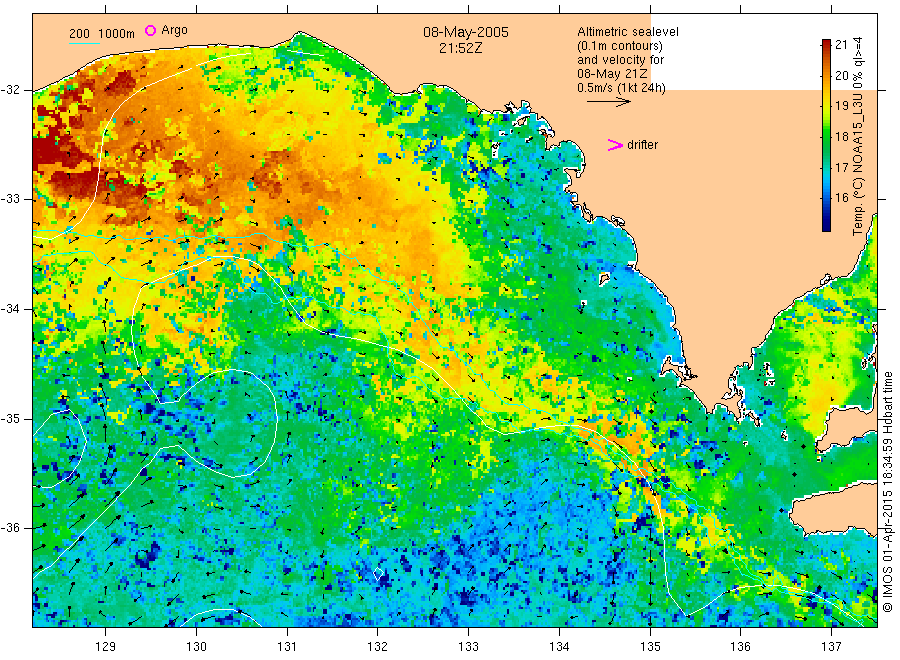Click colorbar tick label 21

[x=841, y=45]
